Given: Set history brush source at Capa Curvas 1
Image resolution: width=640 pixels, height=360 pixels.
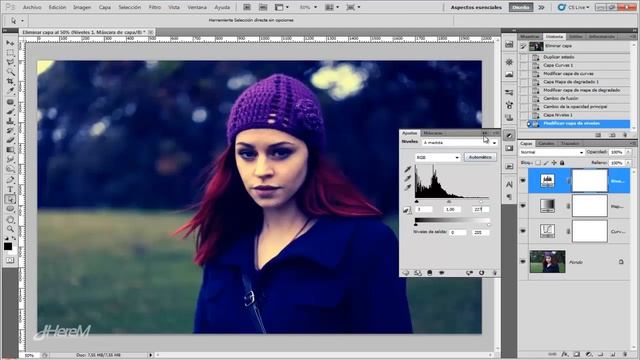Looking at the screenshot, I should point(524,65).
